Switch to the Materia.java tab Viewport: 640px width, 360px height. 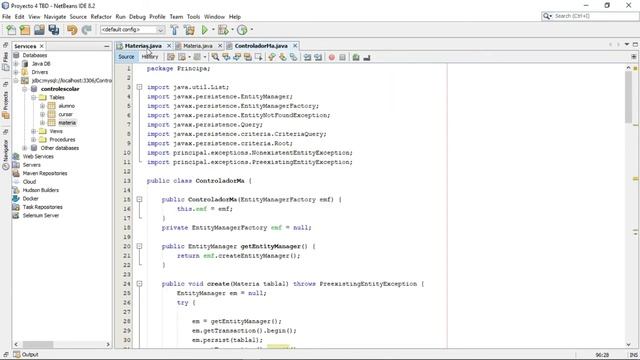(x=198, y=46)
